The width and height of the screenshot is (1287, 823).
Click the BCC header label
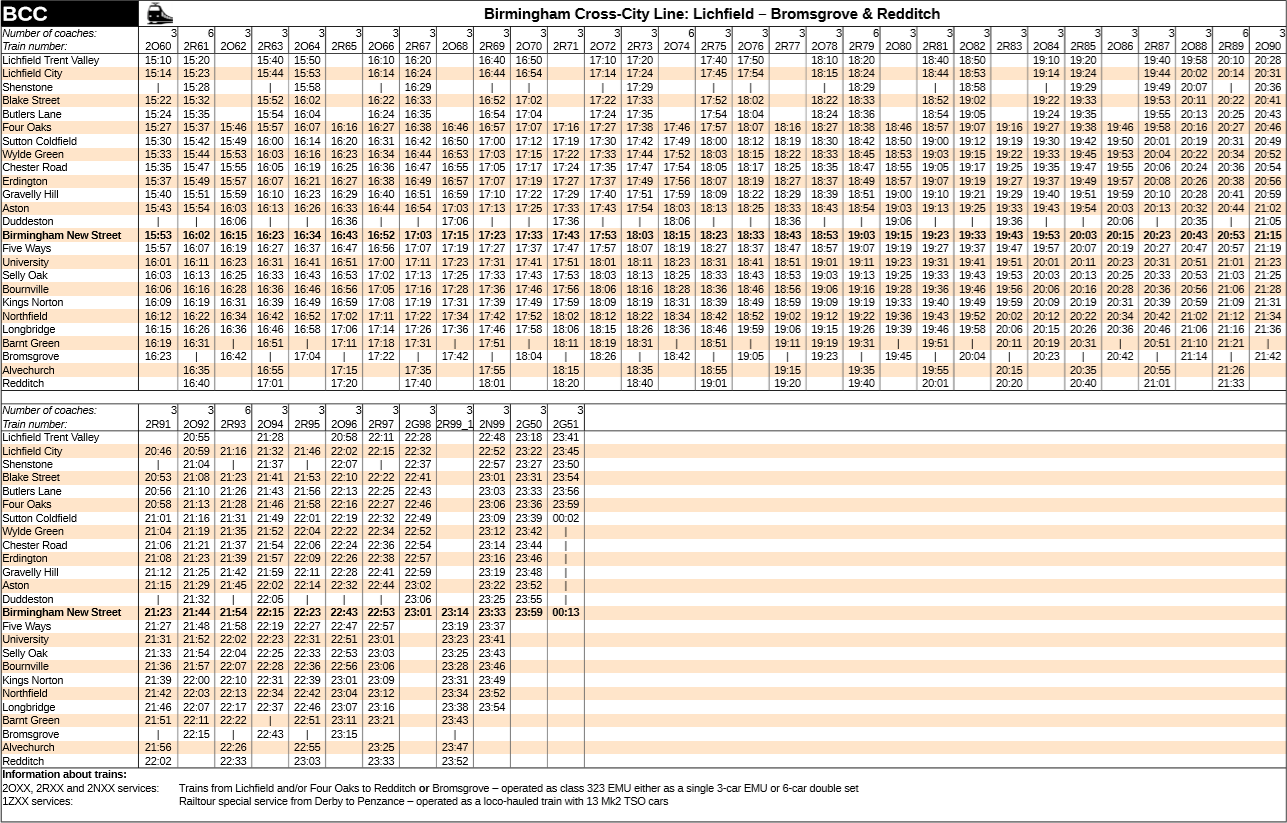[25, 14]
